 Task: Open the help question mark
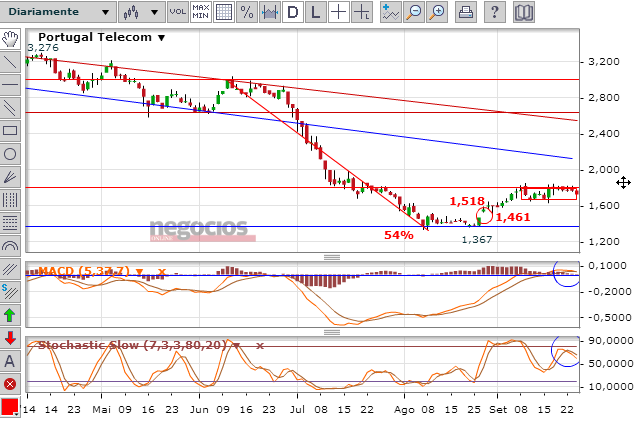(497, 12)
